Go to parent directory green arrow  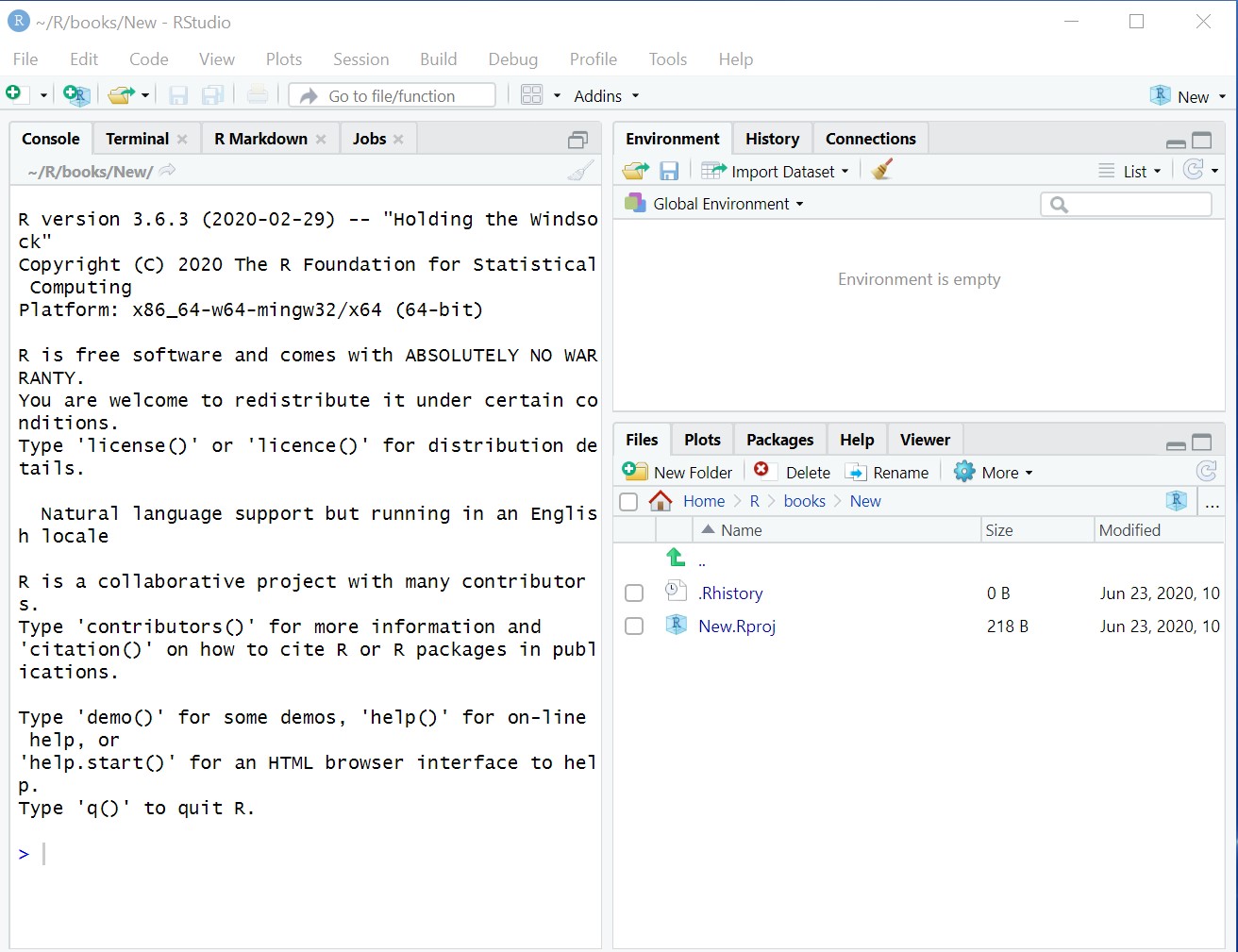[x=676, y=558]
